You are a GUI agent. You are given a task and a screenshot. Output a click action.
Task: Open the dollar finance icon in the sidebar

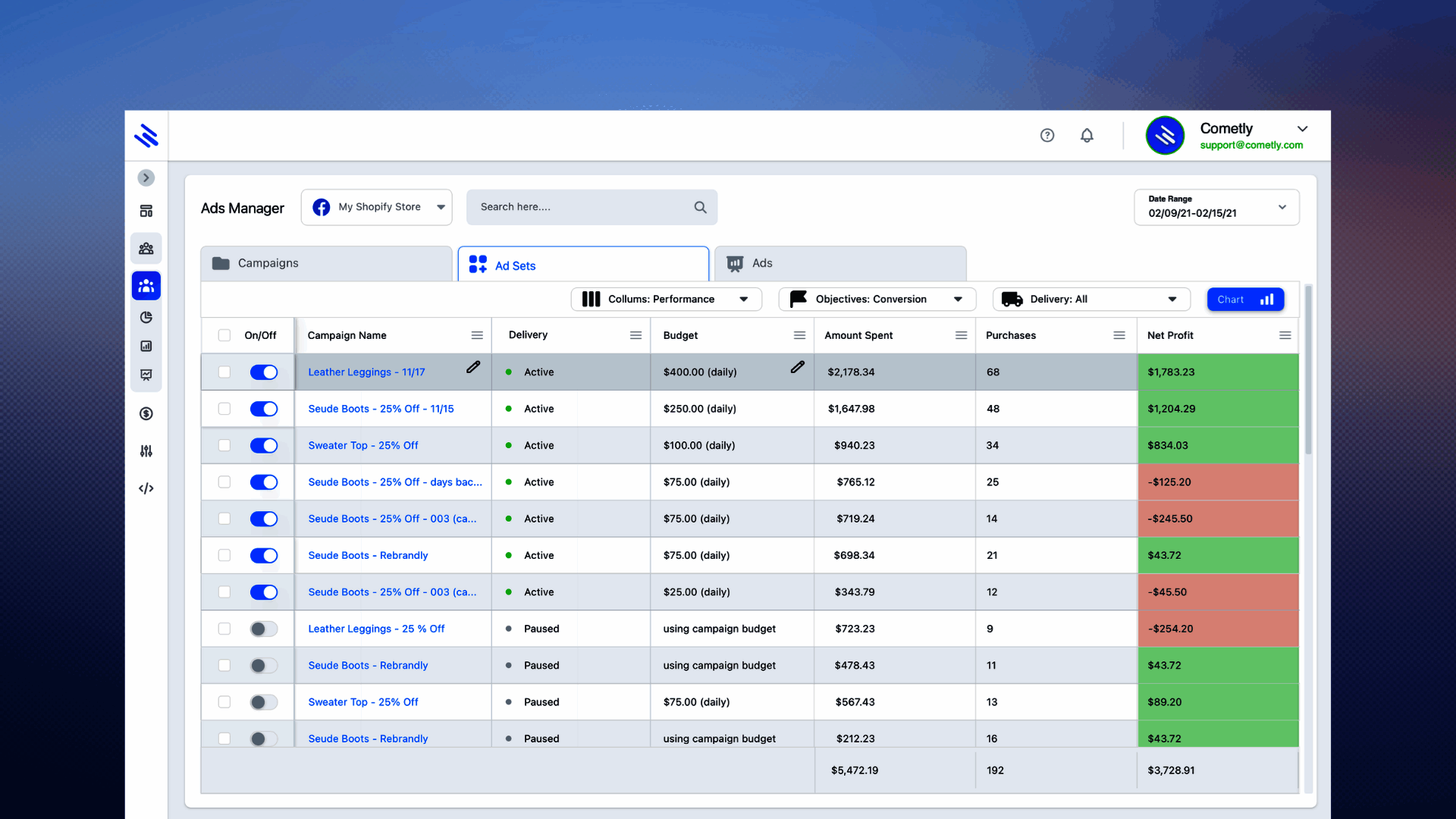pos(146,413)
